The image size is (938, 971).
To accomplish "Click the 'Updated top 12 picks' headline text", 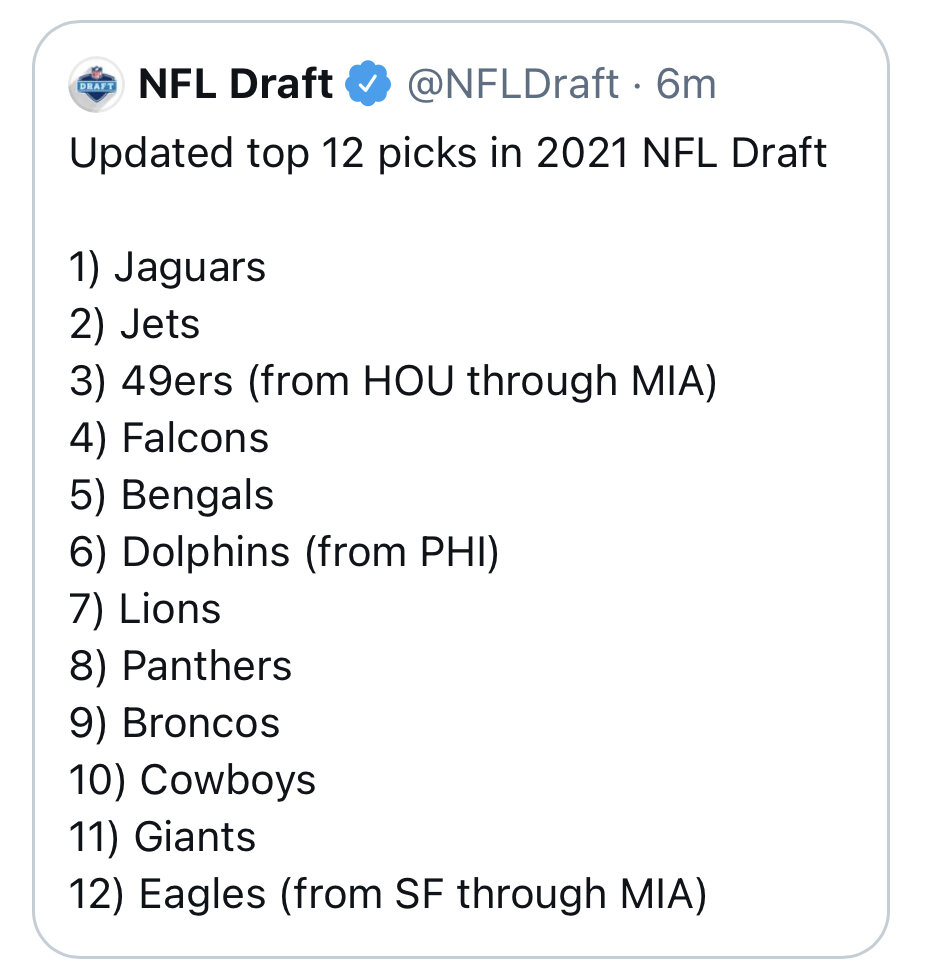I will pyautogui.click(x=448, y=154).
